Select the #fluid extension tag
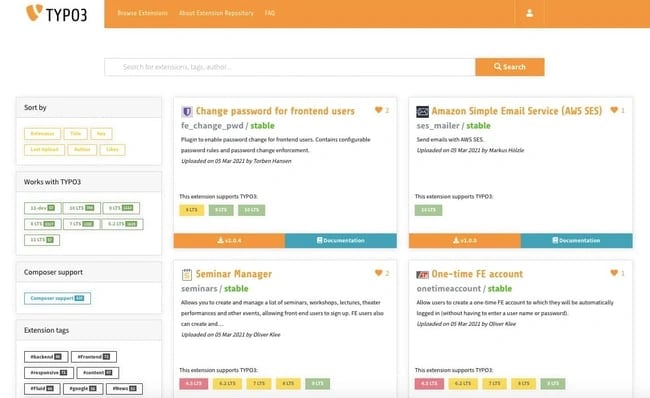 [x=42, y=389]
